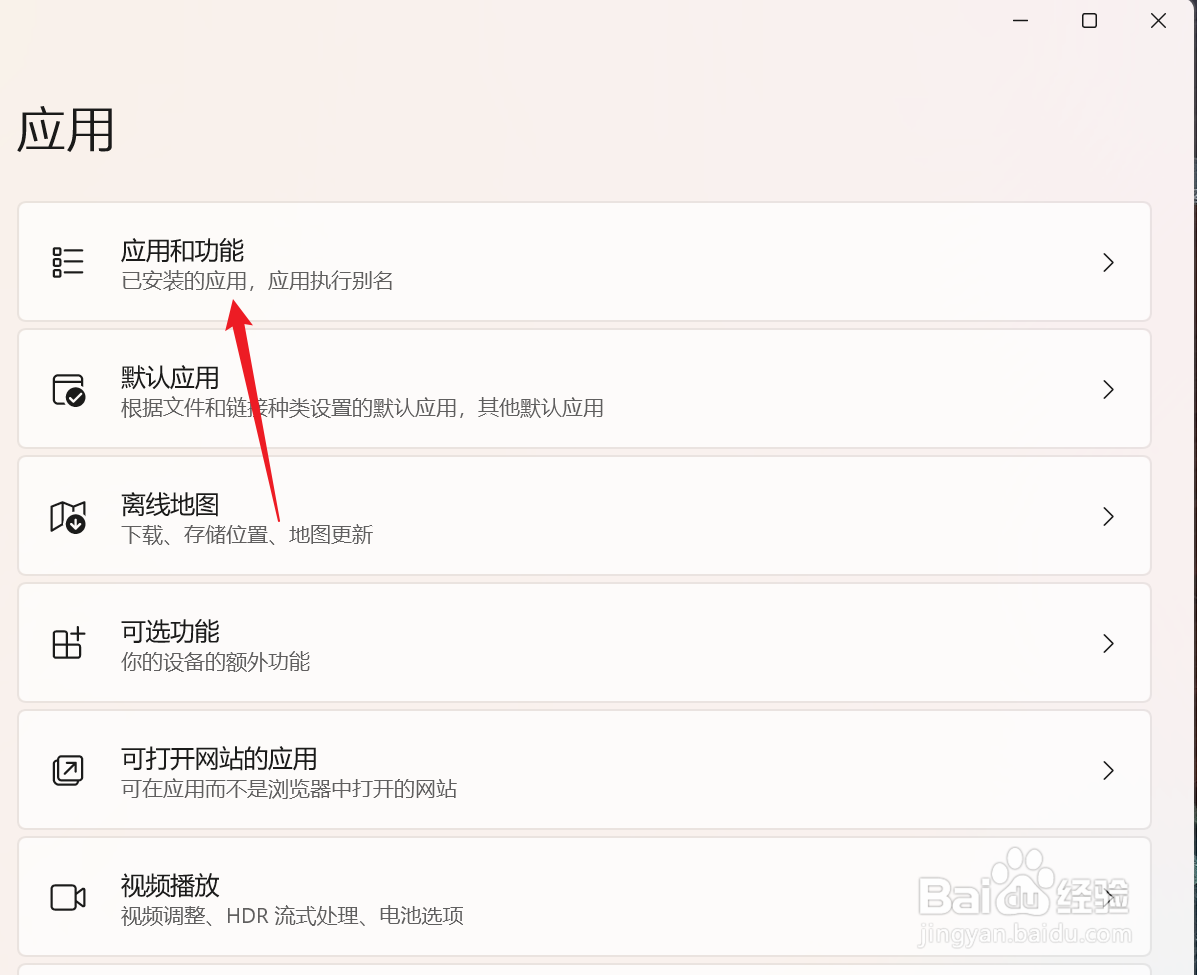
Task: Expand the 离线地图 chevron arrow
Action: point(1108,516)
